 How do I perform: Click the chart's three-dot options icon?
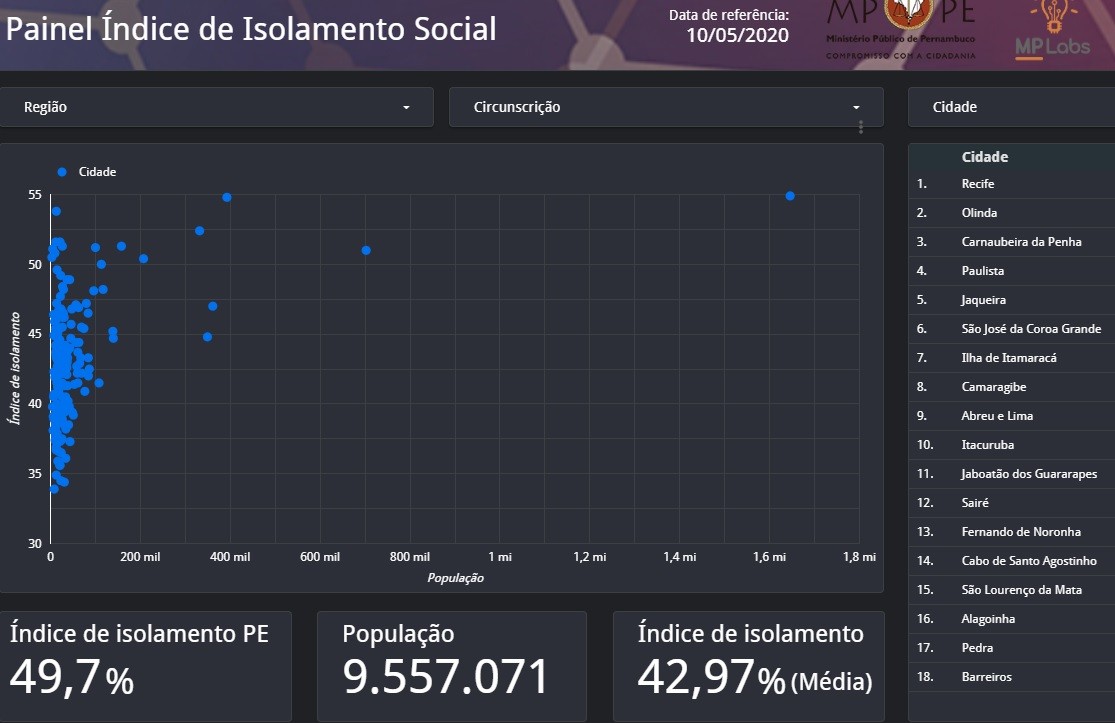[x=860, y=127]
